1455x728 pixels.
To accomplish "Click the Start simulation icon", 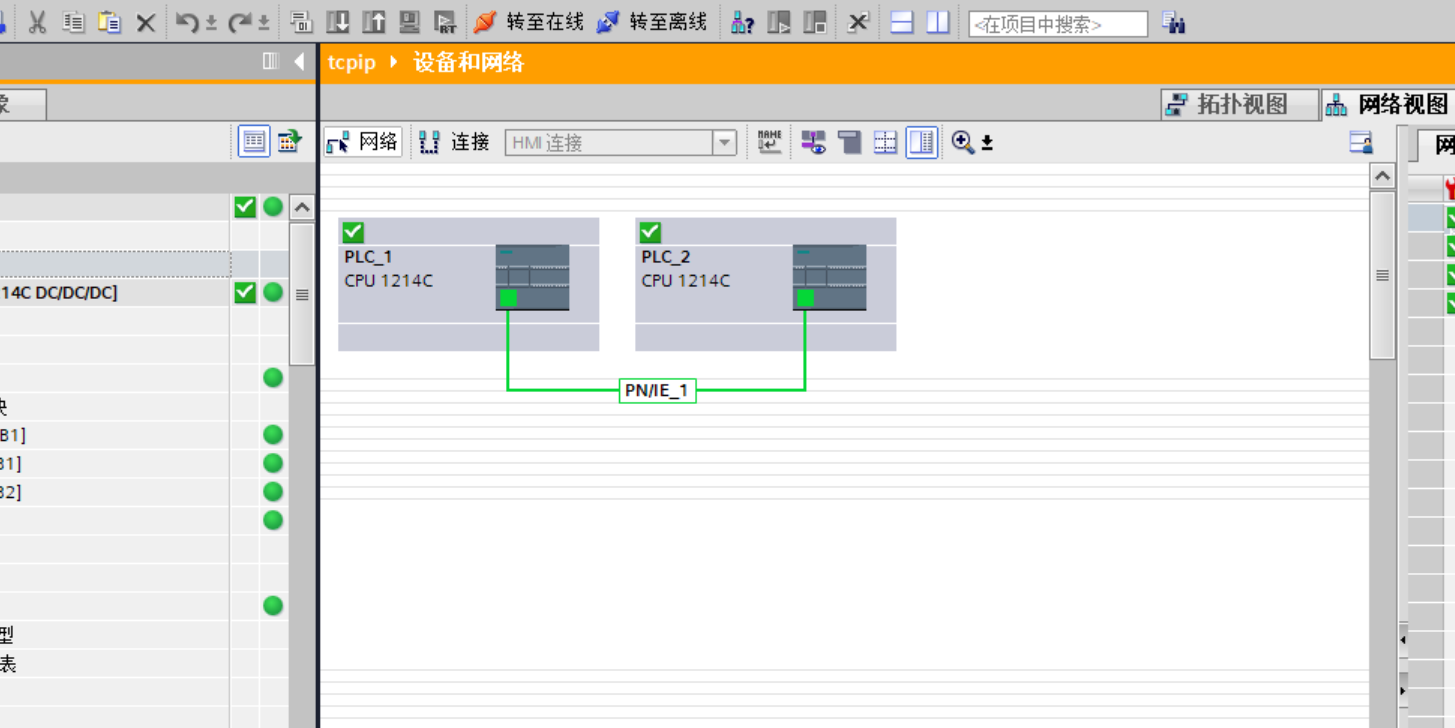I will tap(410, 22).
